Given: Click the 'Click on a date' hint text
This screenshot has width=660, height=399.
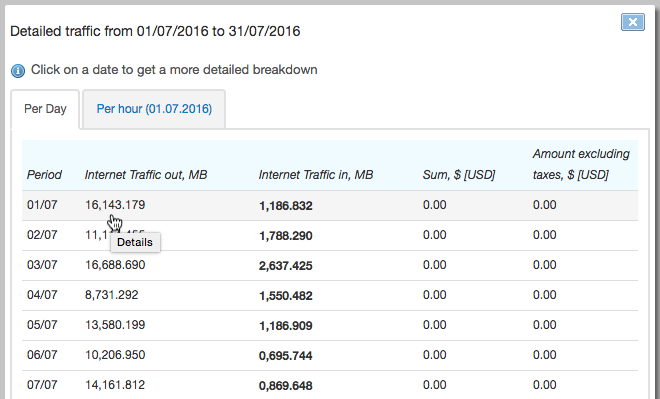Looking at the screenshot, I should tap(174, 70).
